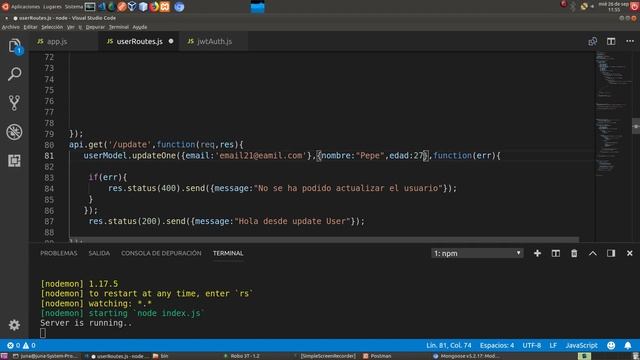Open the Search view in activity bar
Screen dimensions: 640x360
(14, 74)
